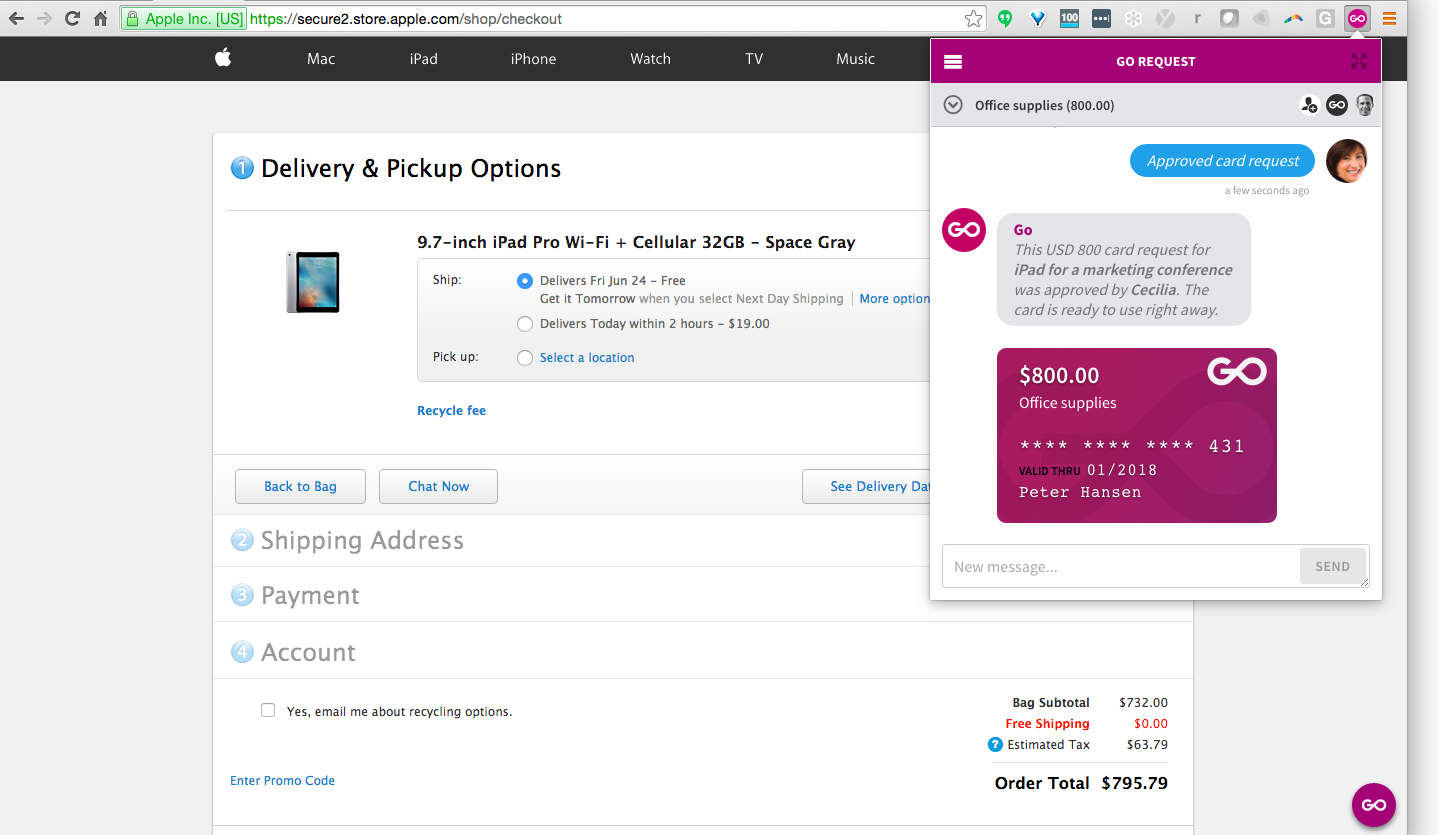Click the Free Shipping $0.00 value

1150,724
